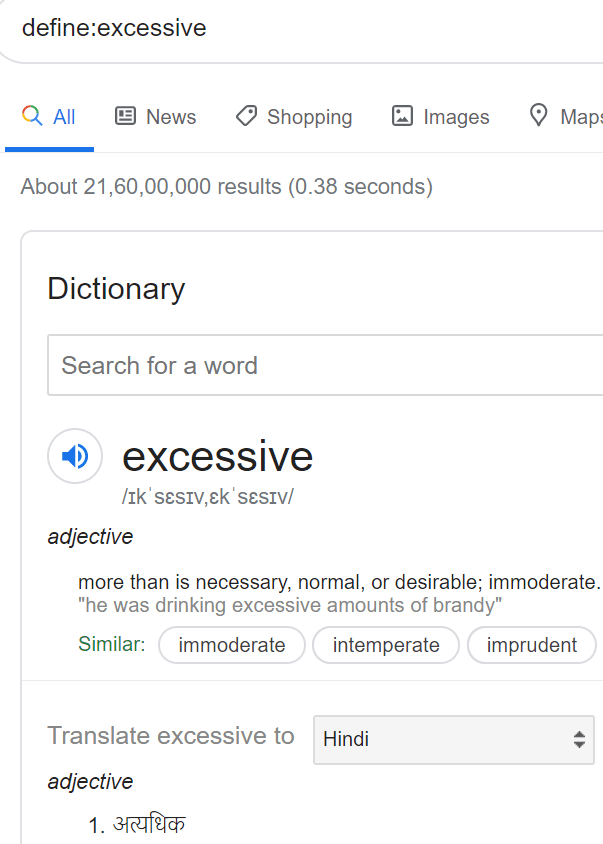Viewport: 603px width, 844px height.
Task: Focus the 'Search for a word' field
Action: click(x=325, y=365)
